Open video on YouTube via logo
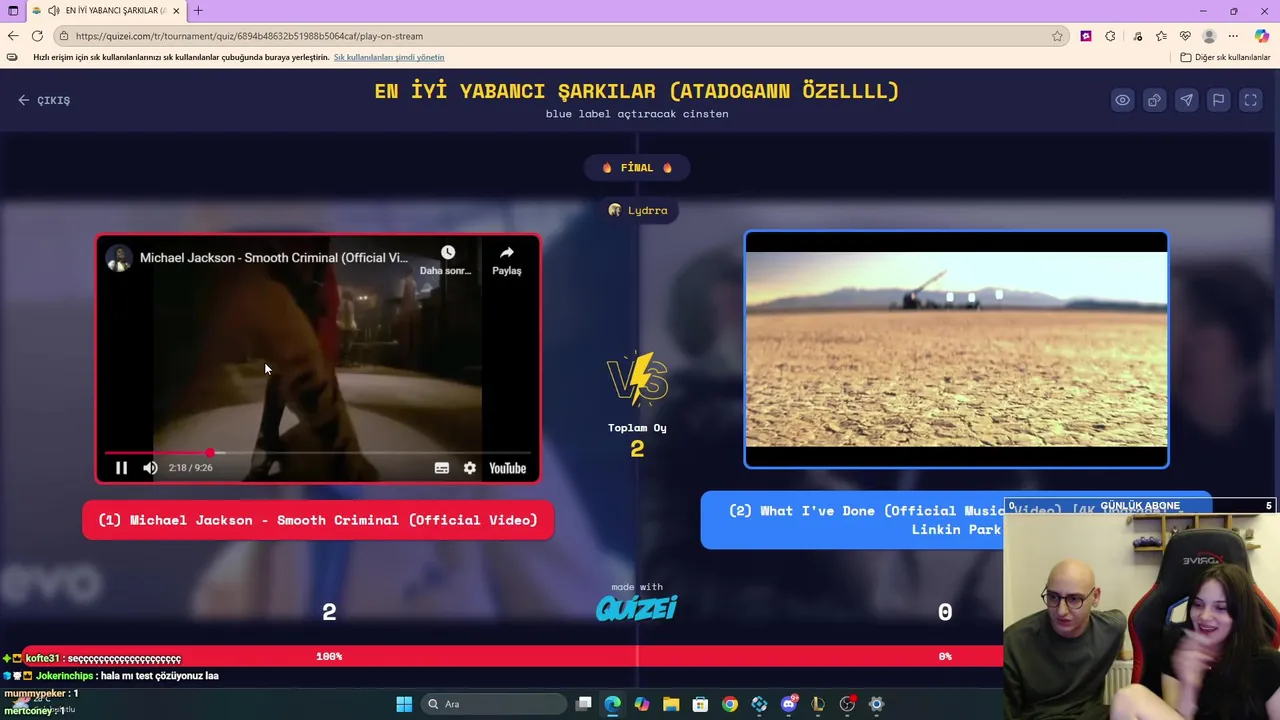The height and width of the screenshot is (720, 1280). click(x=507, y=468)
